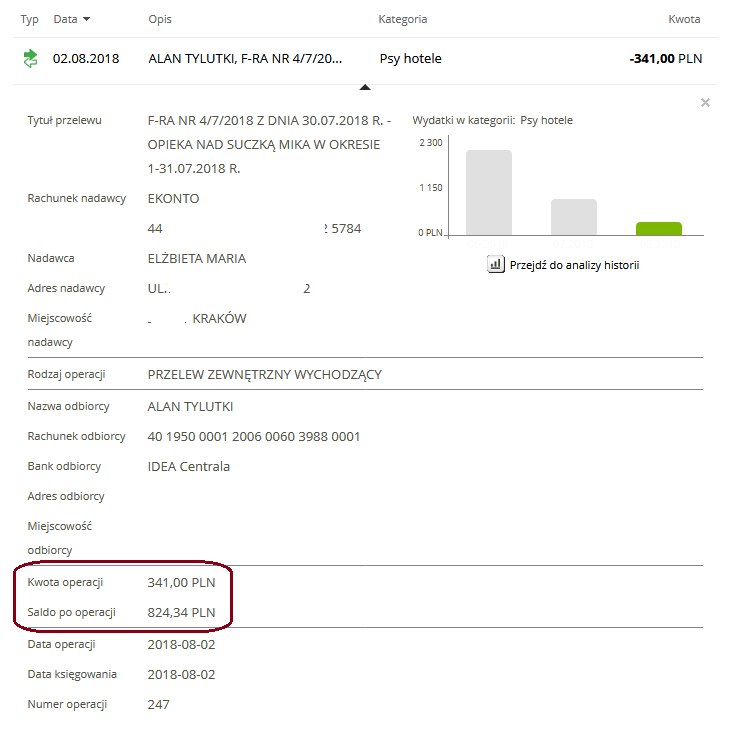Screen dimensions: 753x729
Task: Click the green bar in the expenses chart
Action: click(x=658, y=228)
